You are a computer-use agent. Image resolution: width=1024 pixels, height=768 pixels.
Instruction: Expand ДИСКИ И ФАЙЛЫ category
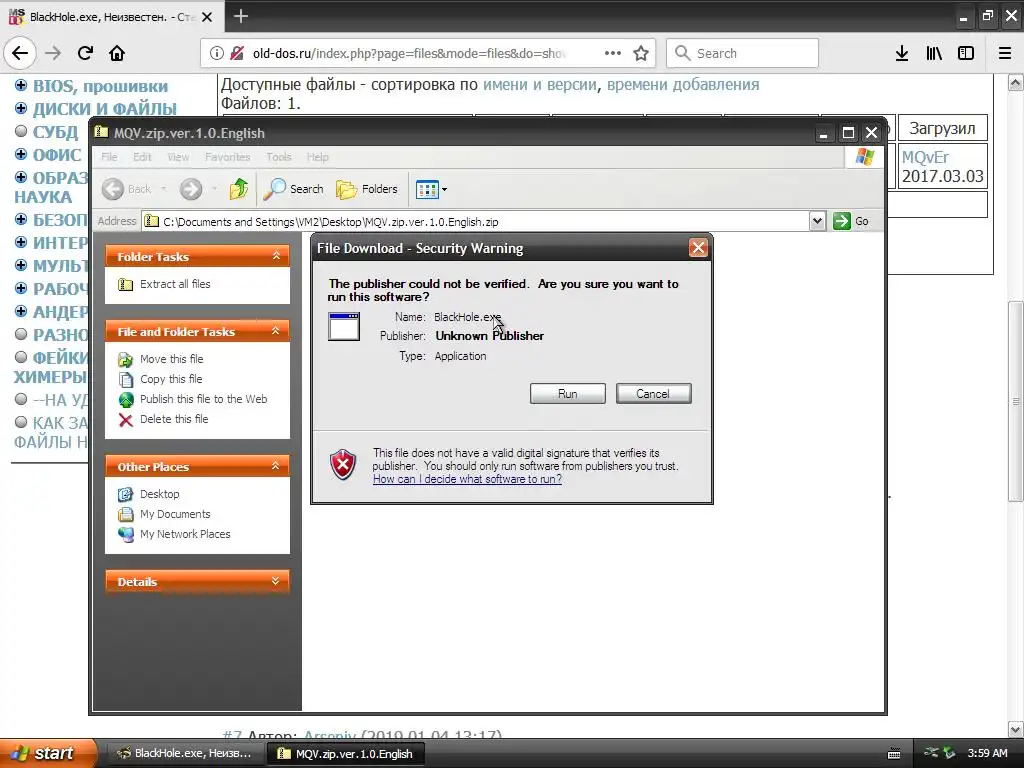[21, 108]
